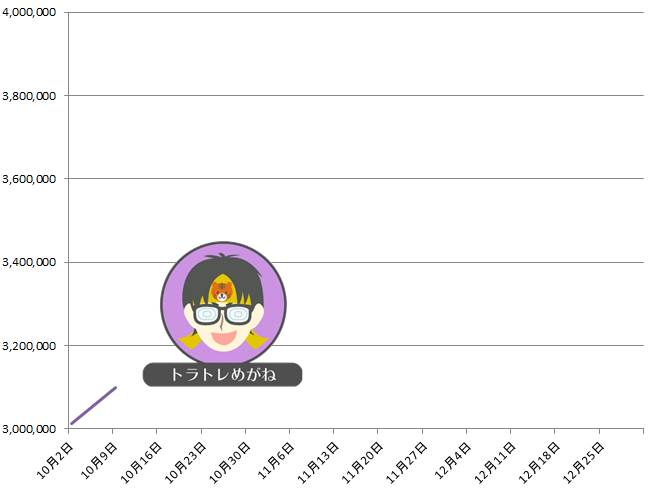Click the 3,000,000 y-axis label
The height and width of the screenshot is (499, 660).
[x=29, y=429]
